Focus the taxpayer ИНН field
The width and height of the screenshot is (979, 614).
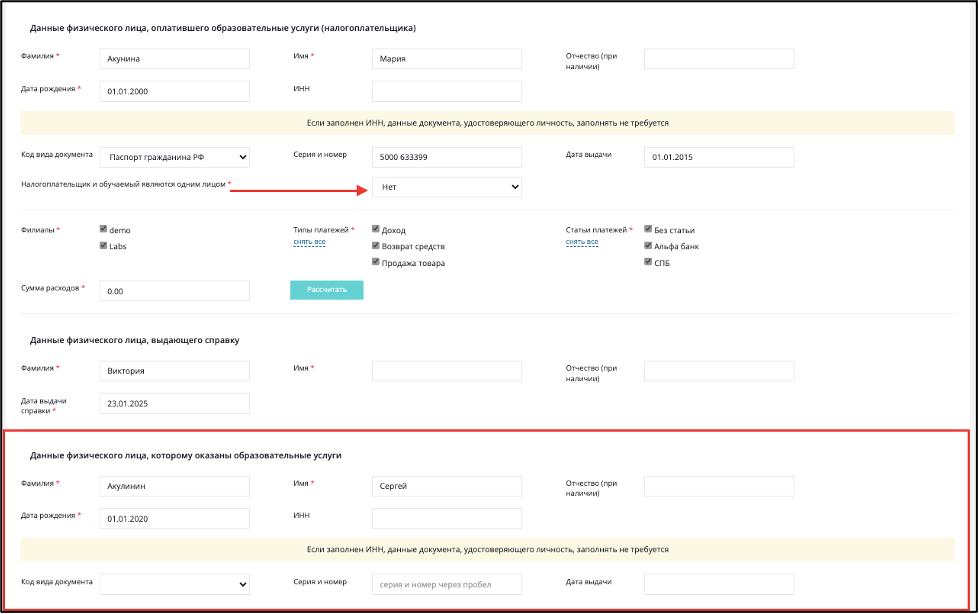click(x=447, y=91)
